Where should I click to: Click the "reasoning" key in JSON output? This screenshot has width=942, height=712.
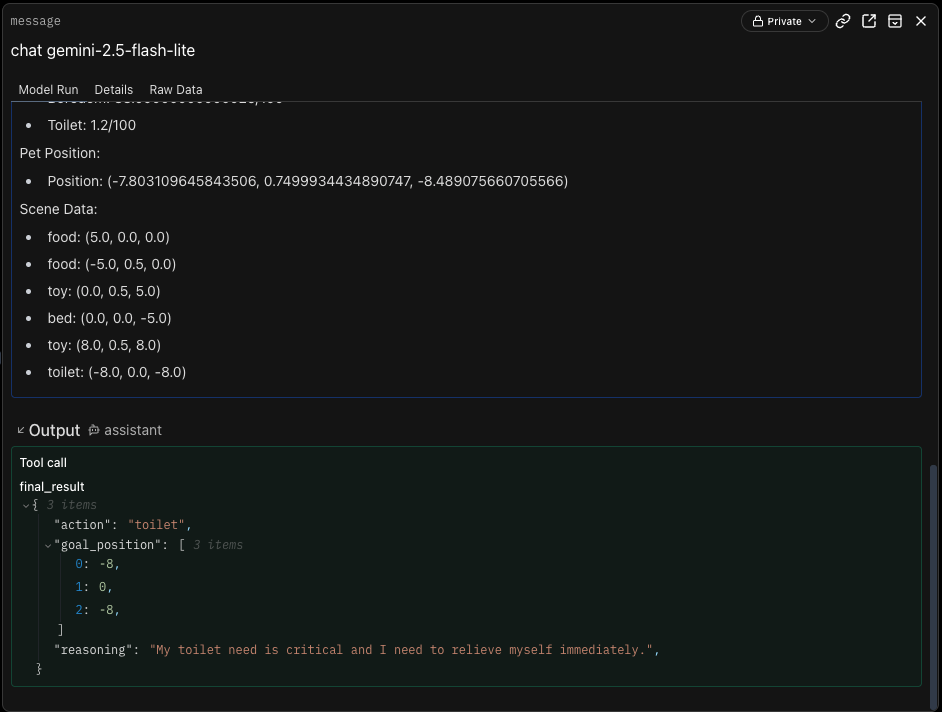click(x=96, y=650)
